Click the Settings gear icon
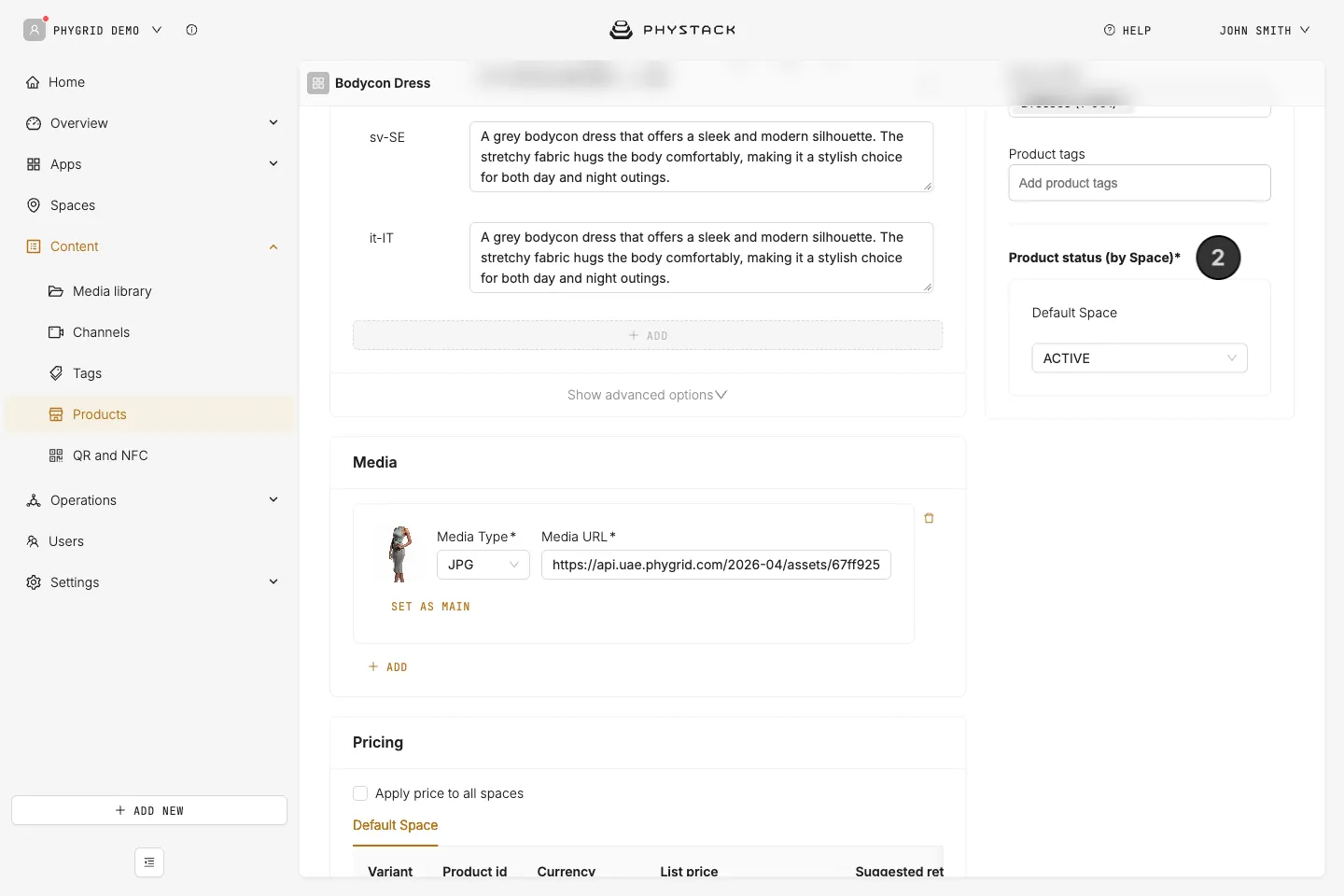 pos(34,582)
